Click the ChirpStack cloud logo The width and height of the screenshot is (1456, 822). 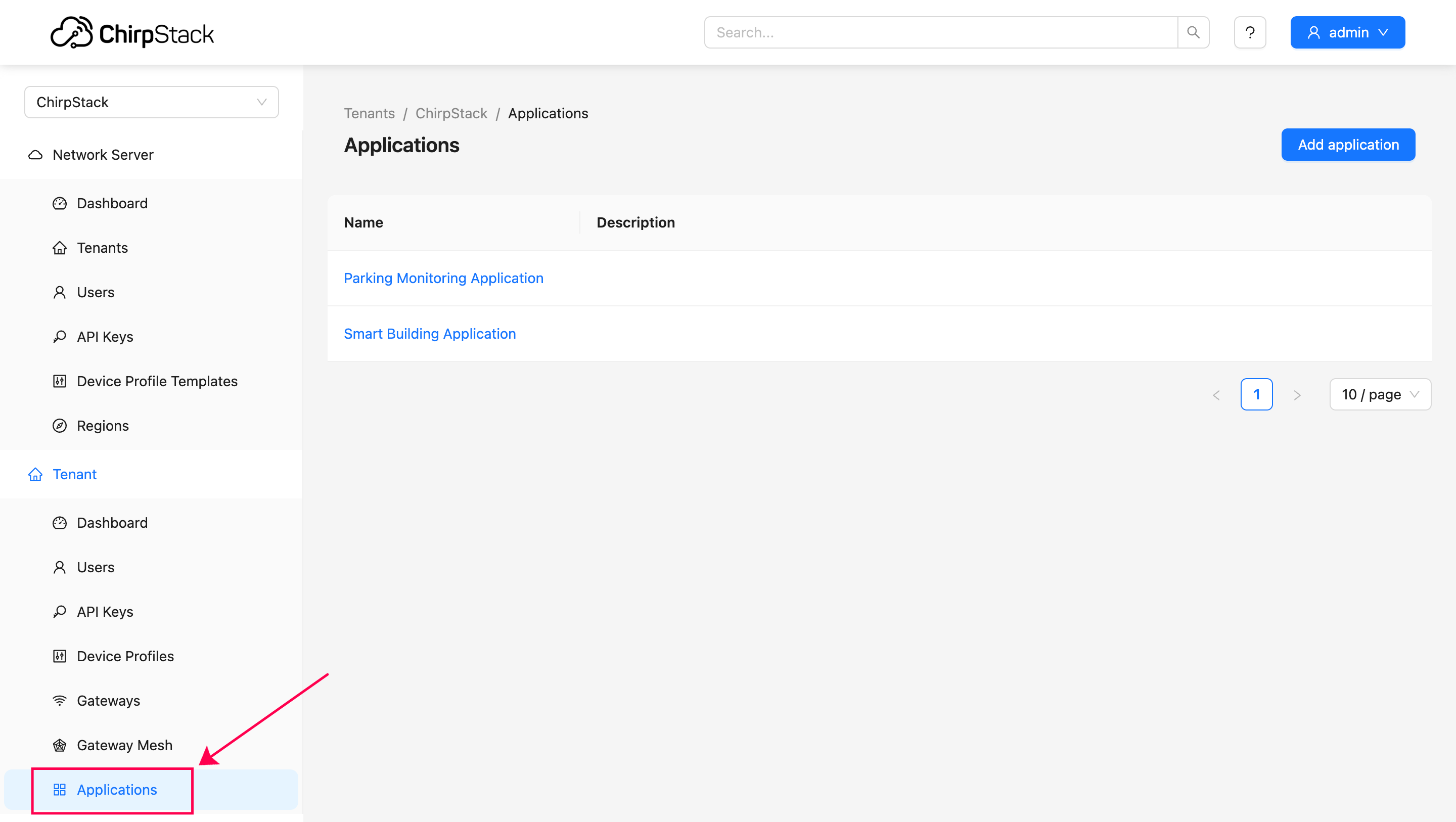(72, 32)
